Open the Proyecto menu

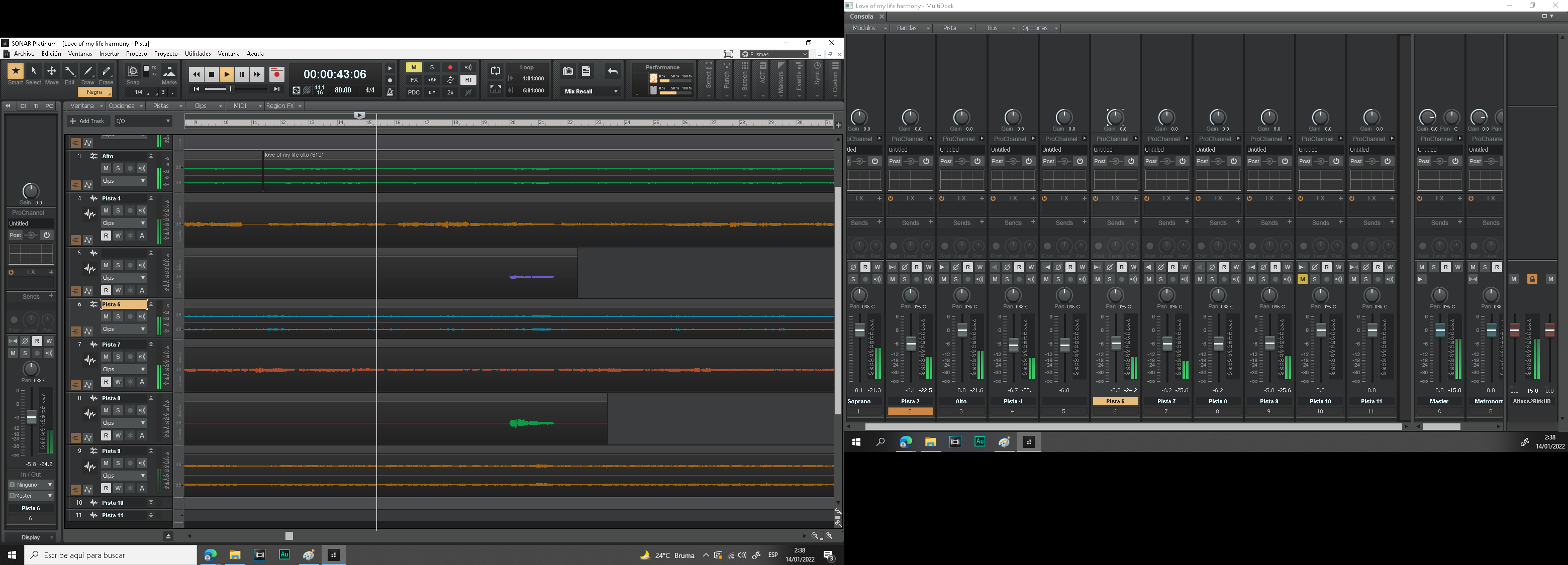coord(165,54)
